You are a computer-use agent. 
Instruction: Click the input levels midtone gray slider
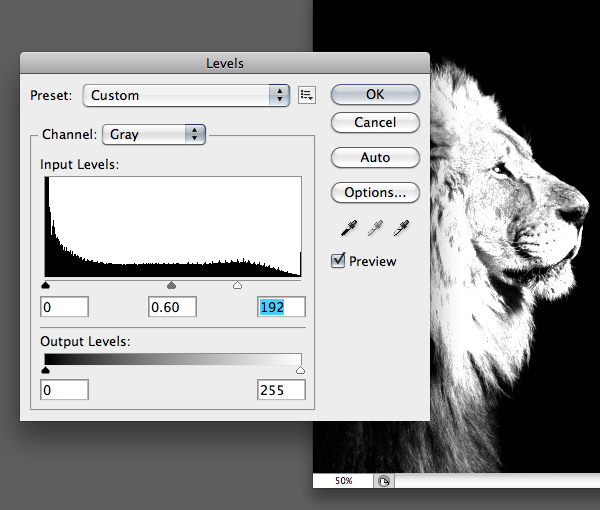pos(171,285)
